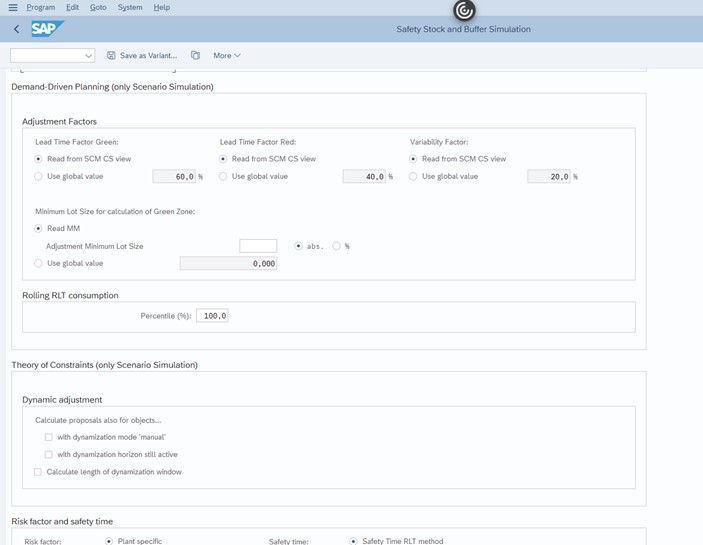
Task: Click the Percentile (%) 100,0 field
Action: coord(212,316)
